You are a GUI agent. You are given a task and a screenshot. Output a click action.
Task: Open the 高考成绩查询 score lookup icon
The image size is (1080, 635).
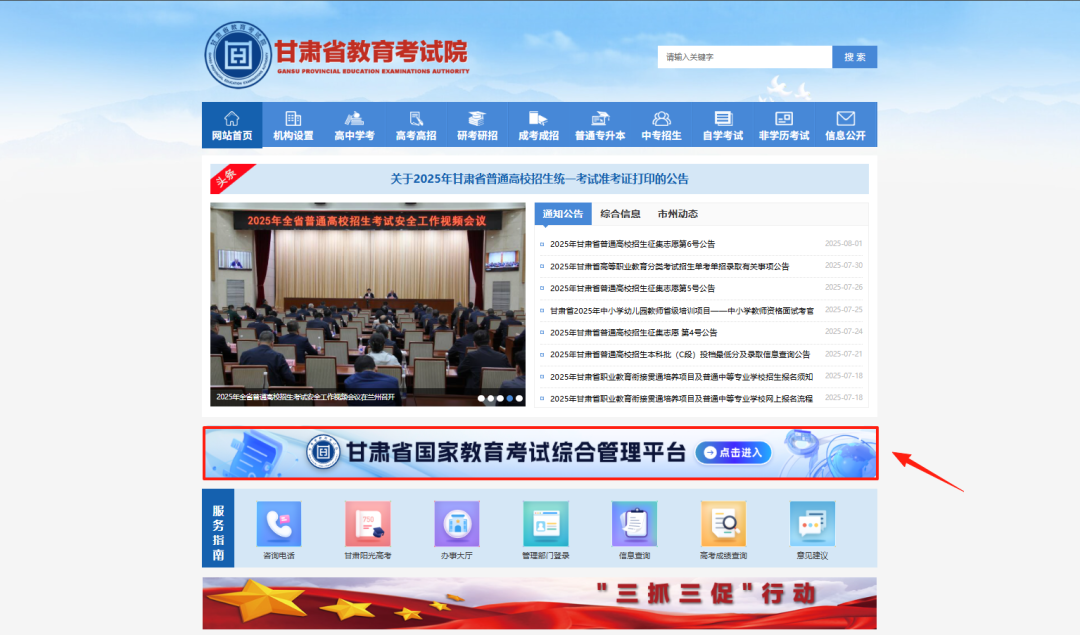click(x=723, y=524)
